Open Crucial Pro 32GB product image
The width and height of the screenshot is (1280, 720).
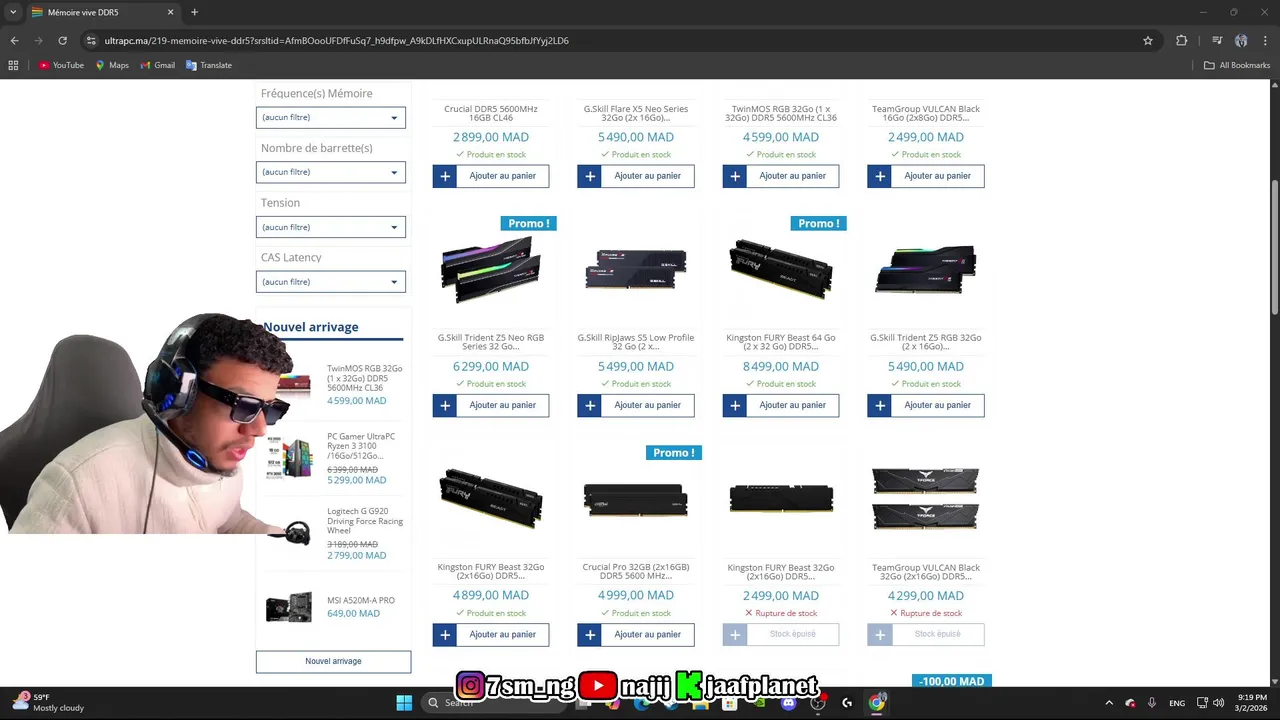[x=636, y=499]
